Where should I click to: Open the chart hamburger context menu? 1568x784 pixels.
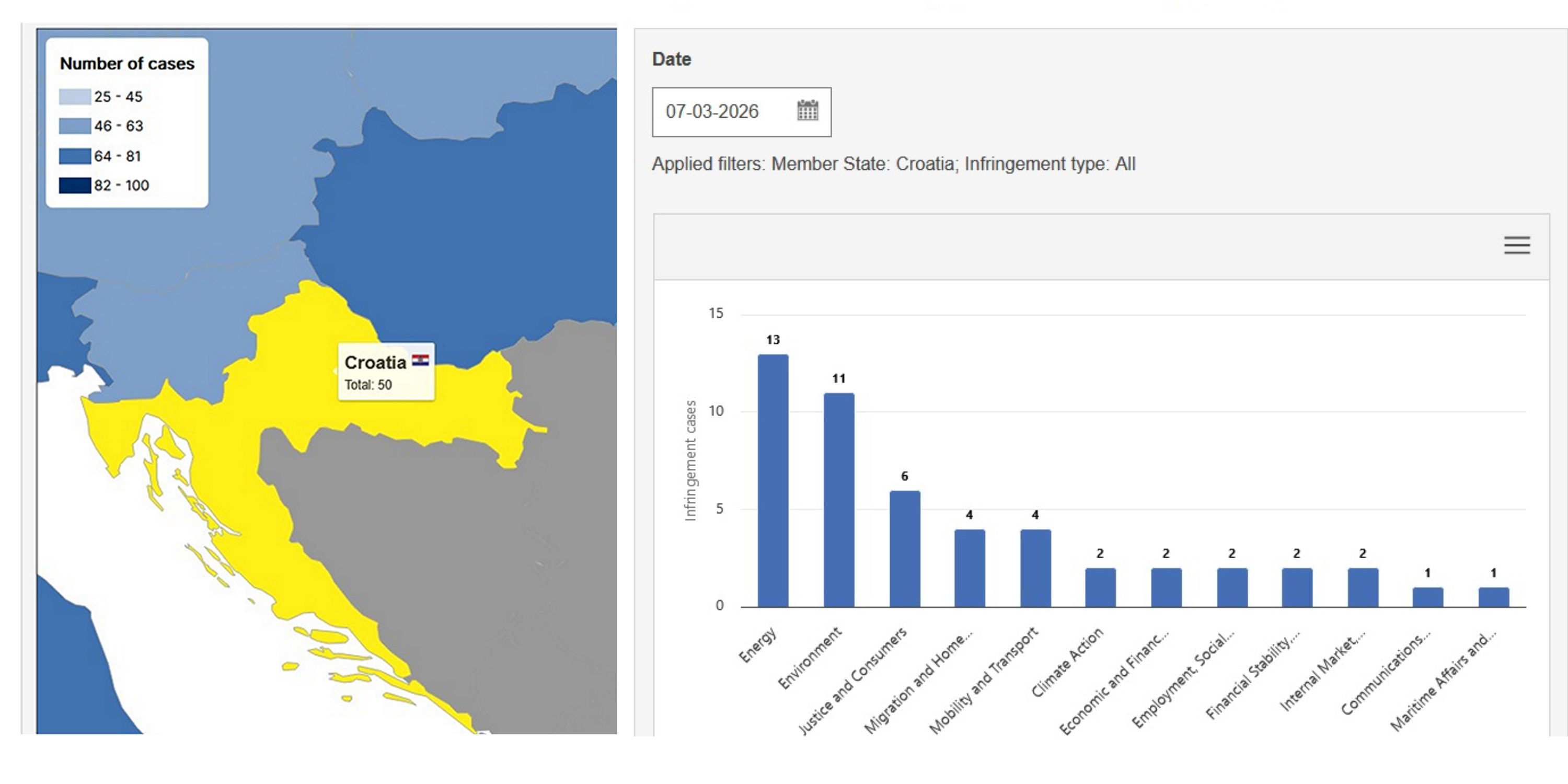(1516, 245)
